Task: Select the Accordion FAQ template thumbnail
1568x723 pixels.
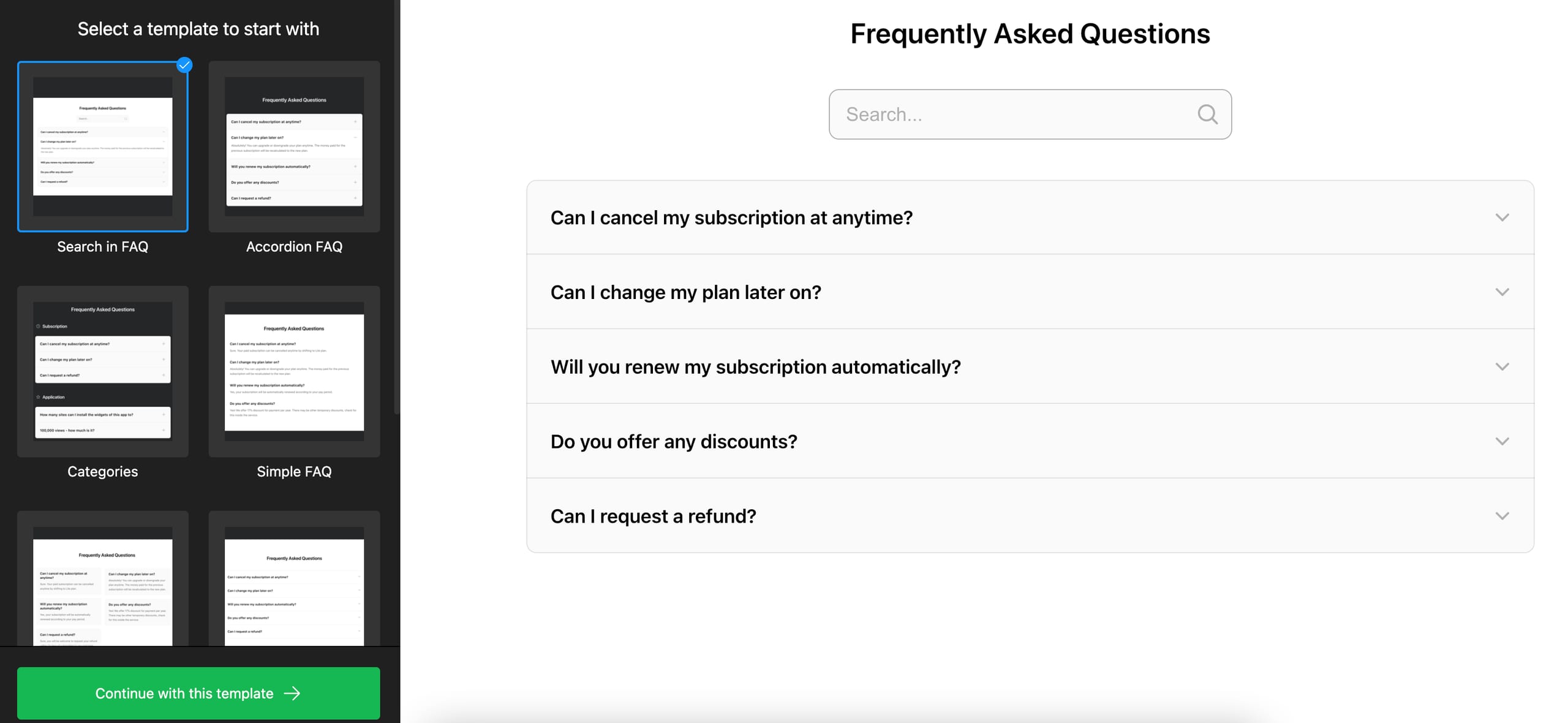Action: (294, 146)
